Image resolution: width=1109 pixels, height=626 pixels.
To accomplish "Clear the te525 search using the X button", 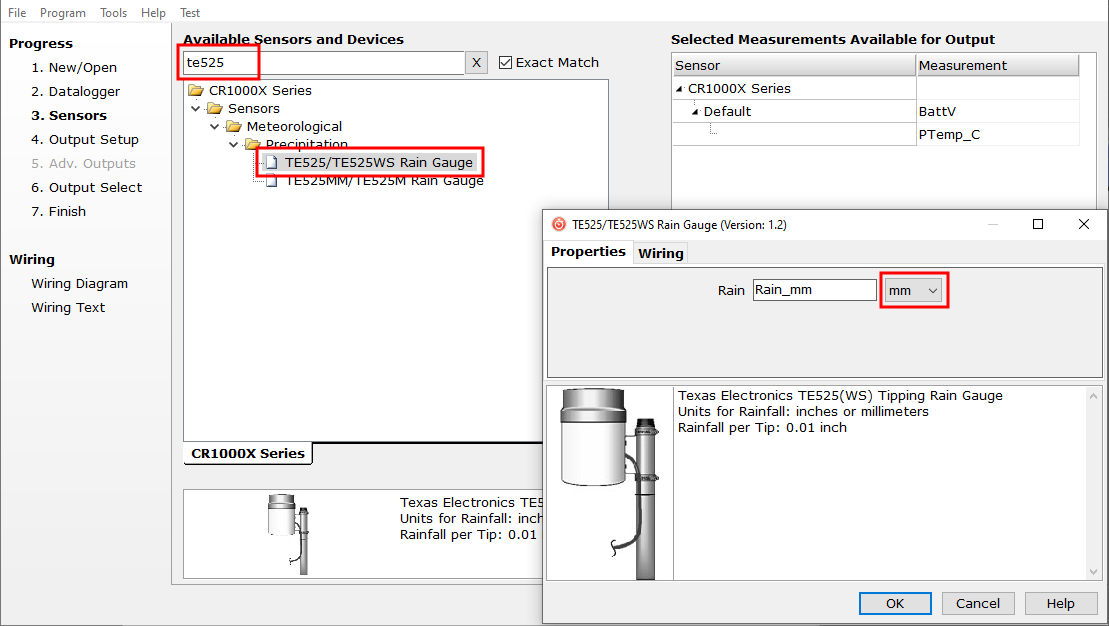I will pyautogui.click(x=477, y=62).
